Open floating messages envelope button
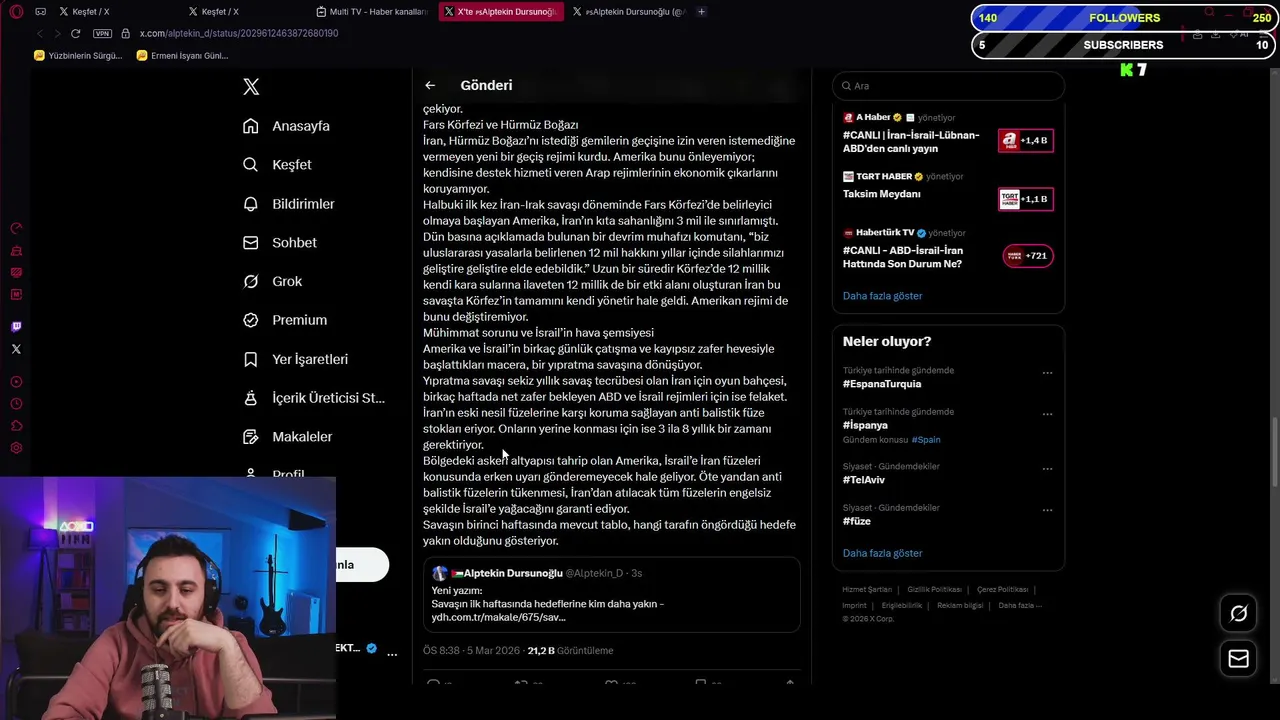This screenshot has width=1280, height=720. click(1238, 658)
